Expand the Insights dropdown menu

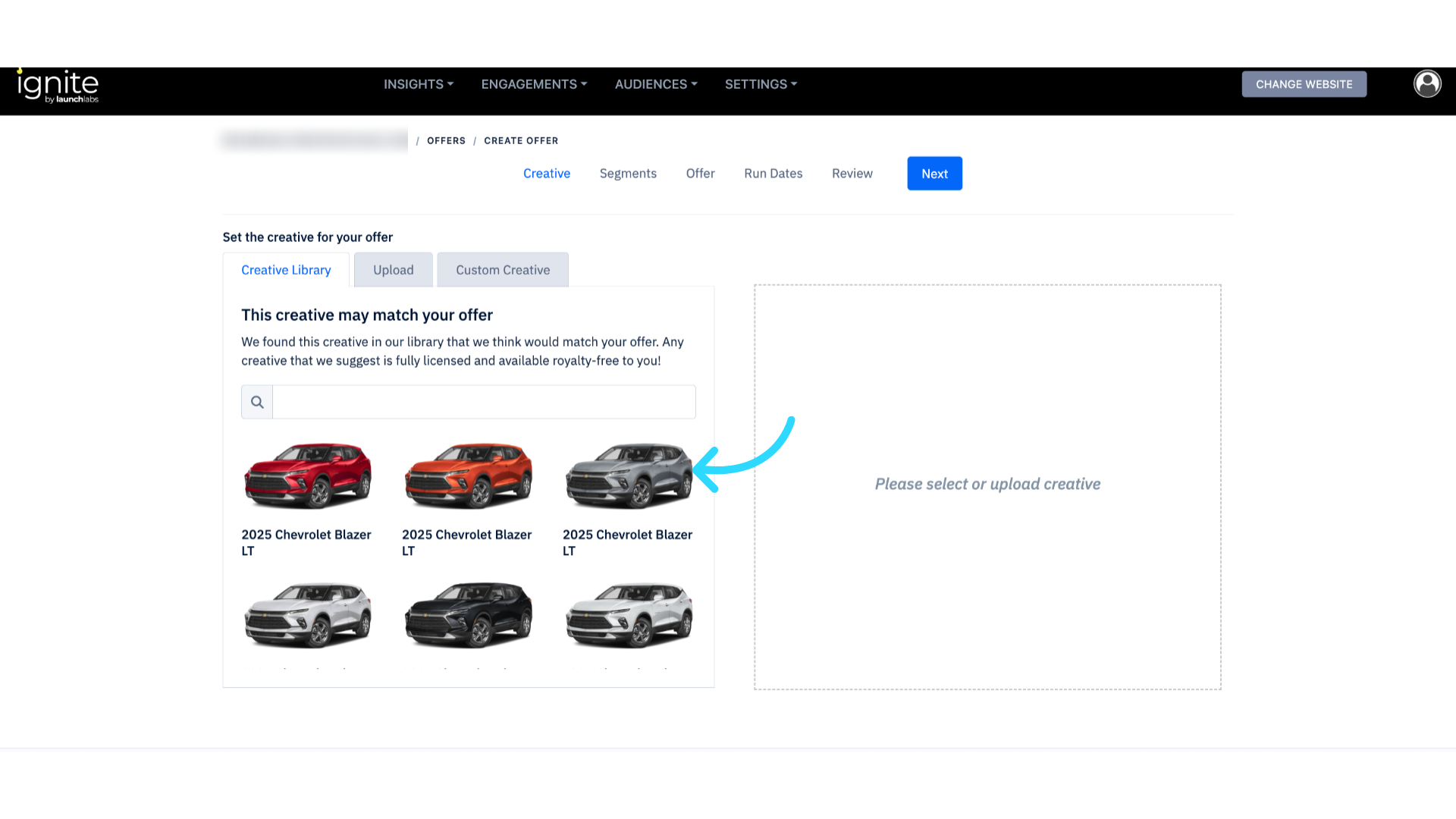[418, 84]
